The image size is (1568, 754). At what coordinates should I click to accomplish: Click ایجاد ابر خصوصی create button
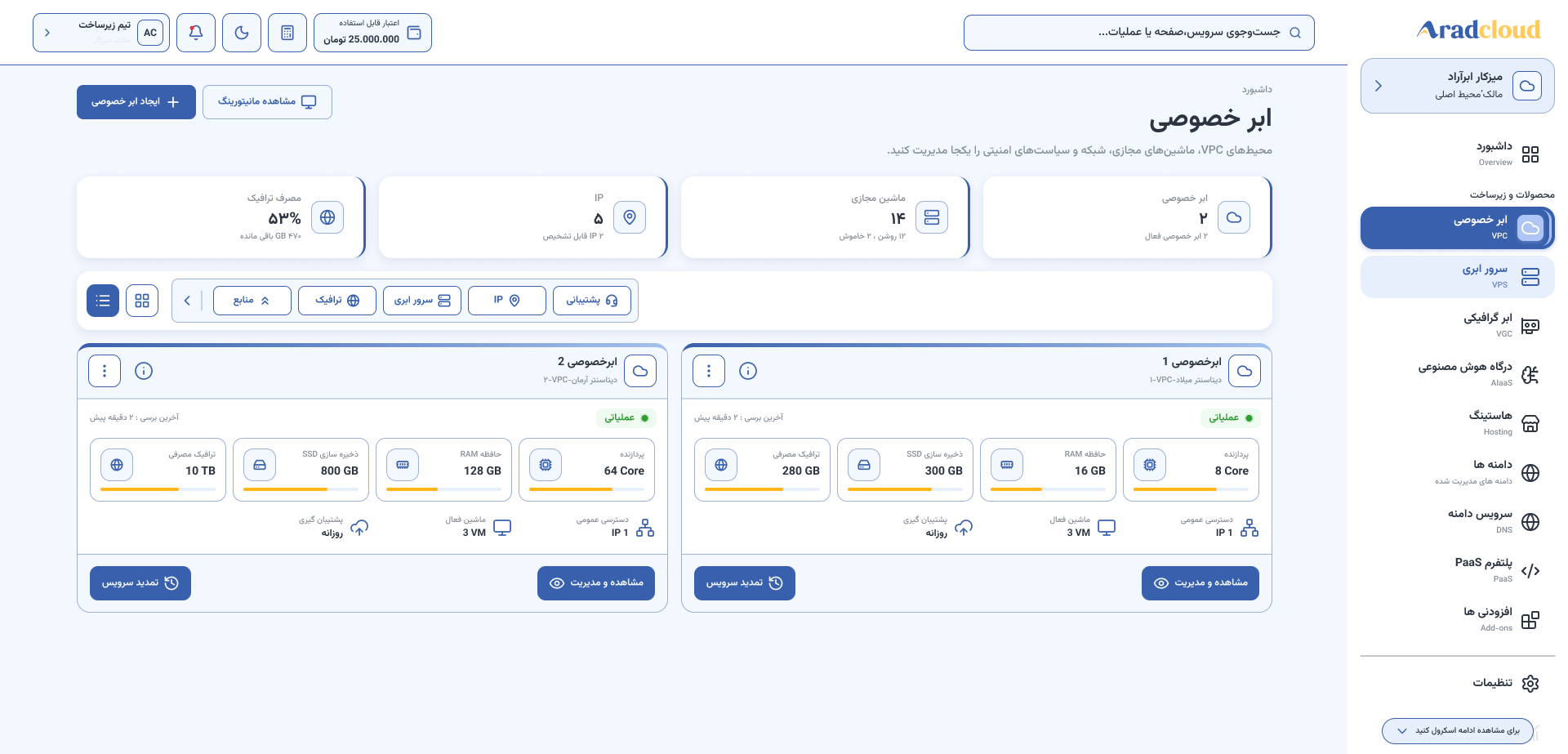pyautogui.click(x=136, y=102)
